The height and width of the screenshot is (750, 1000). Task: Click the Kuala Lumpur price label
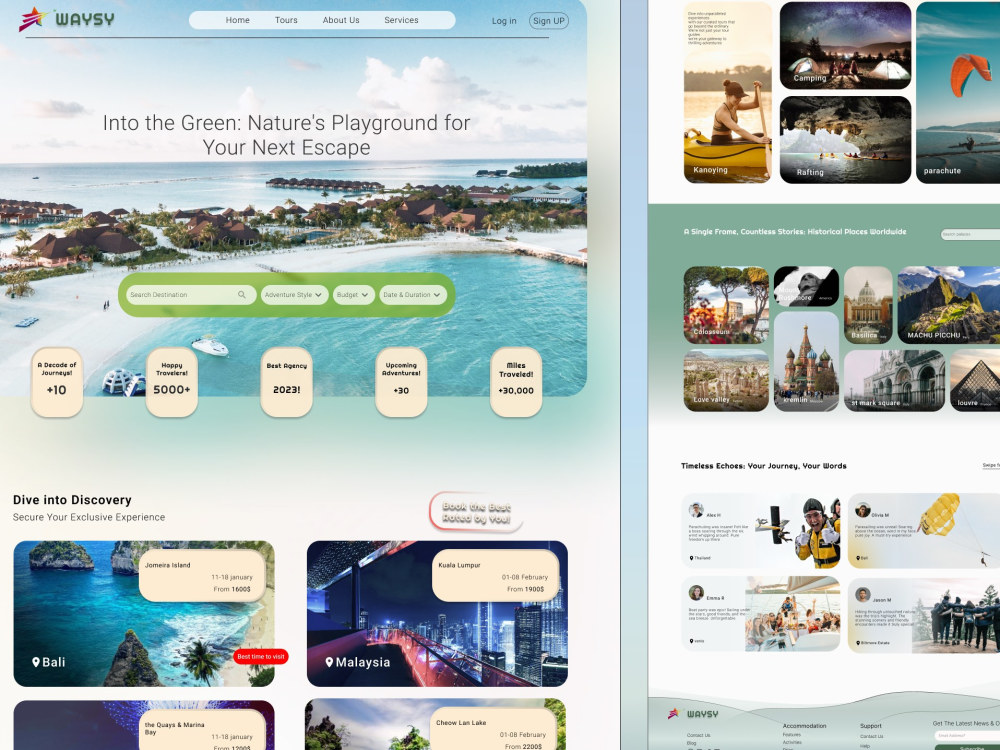point(495,576)
